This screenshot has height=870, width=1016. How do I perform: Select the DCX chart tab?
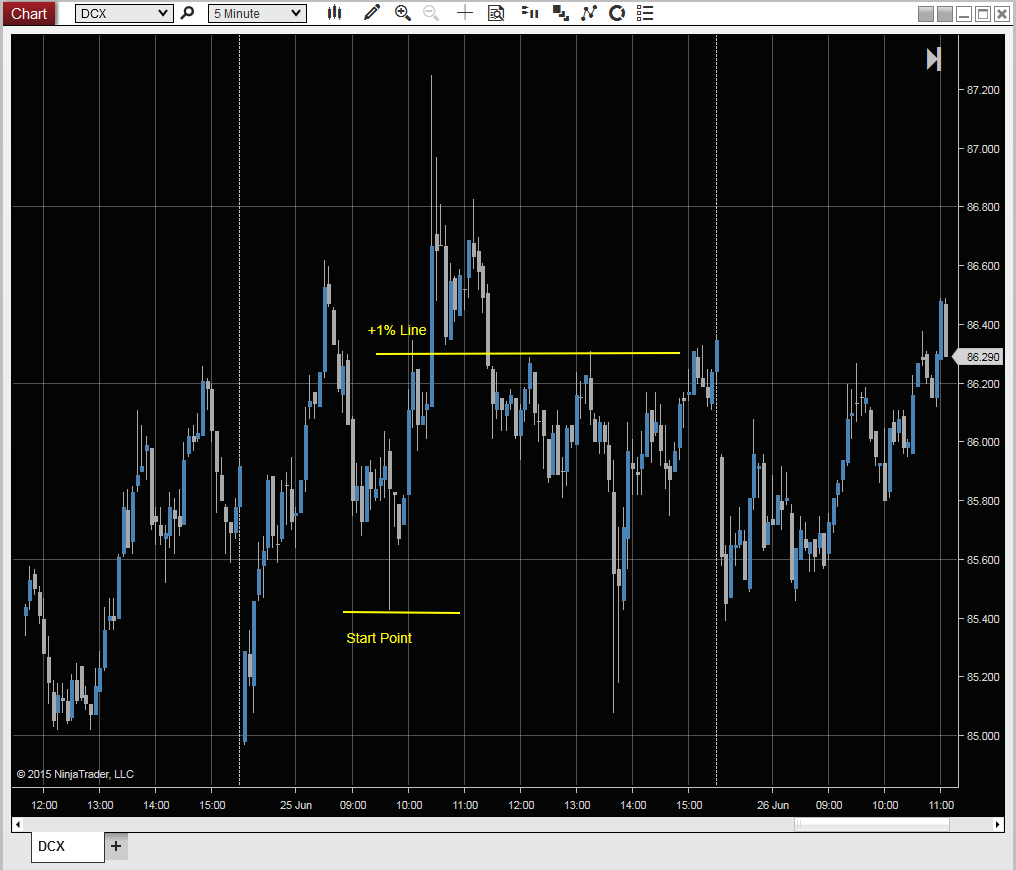coord(67,847)
